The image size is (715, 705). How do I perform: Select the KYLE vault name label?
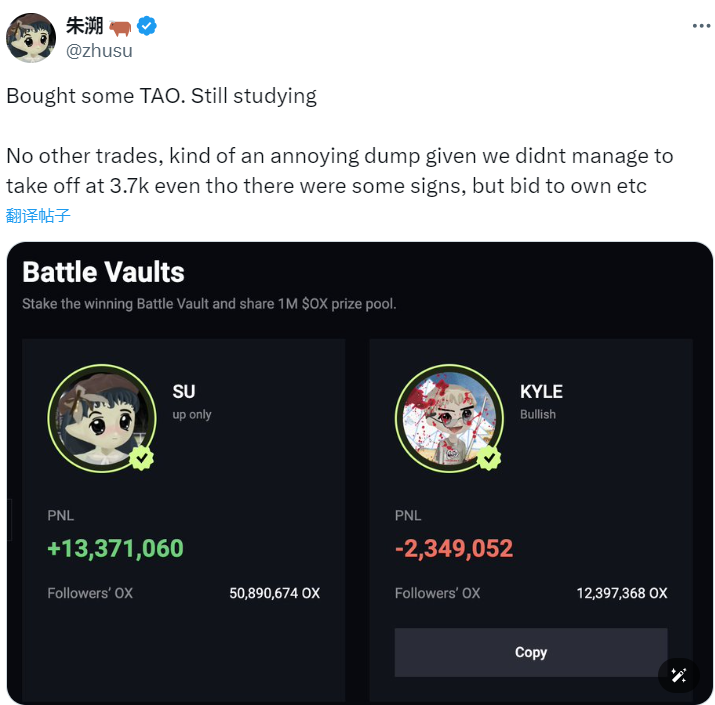541,392
